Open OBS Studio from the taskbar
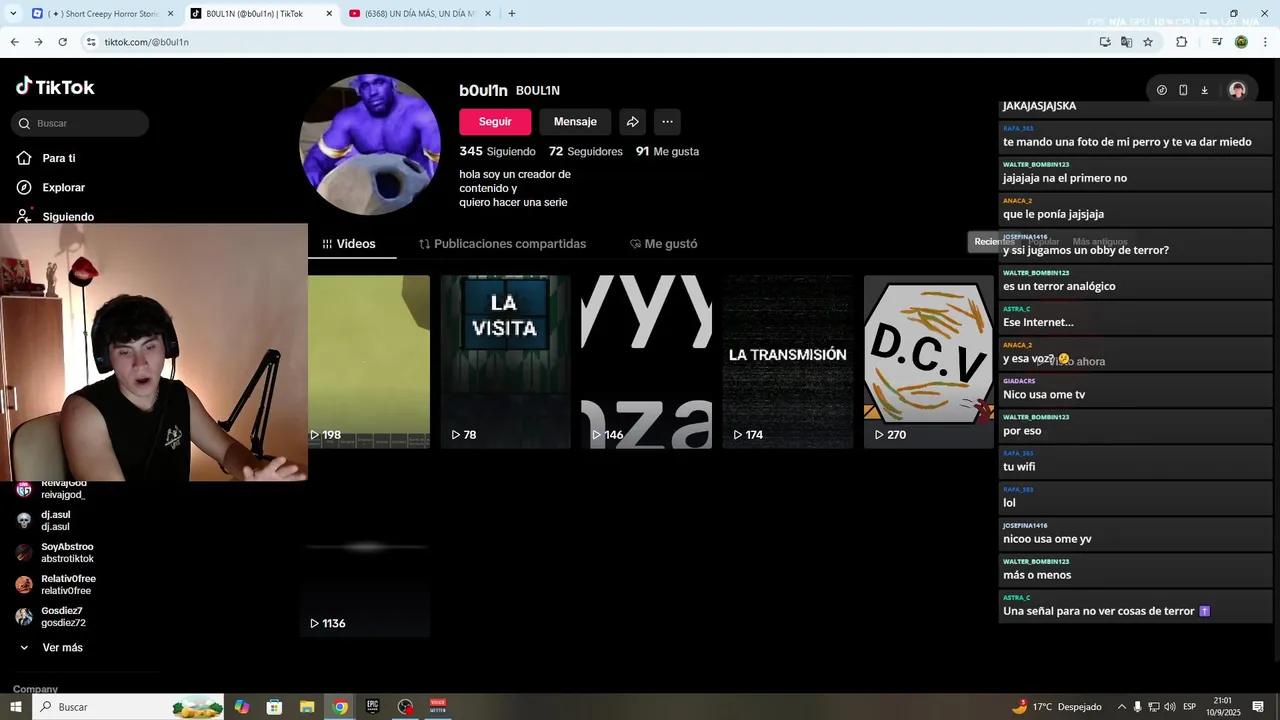1280x720 pixels. click(405, 707)
